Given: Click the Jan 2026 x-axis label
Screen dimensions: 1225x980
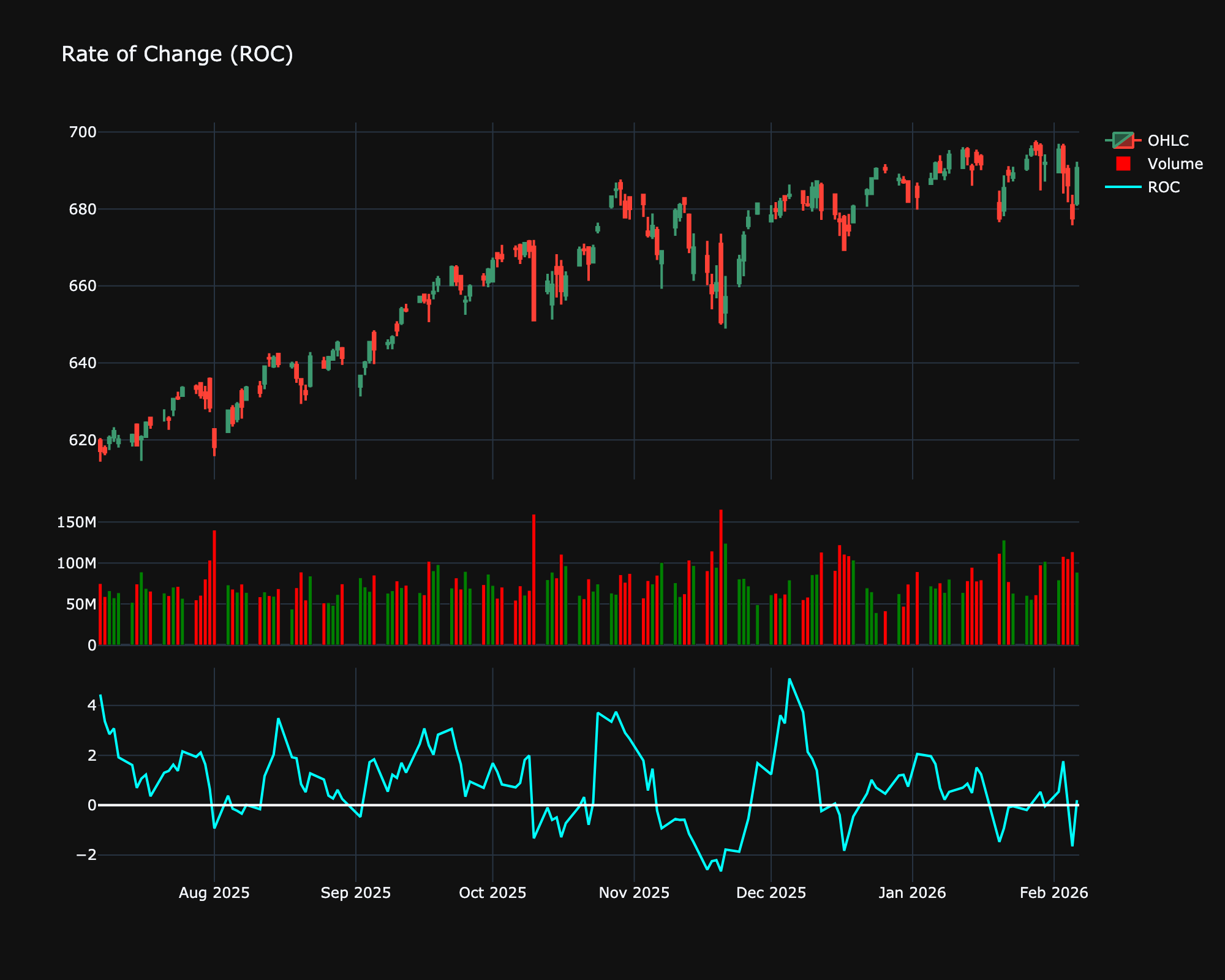Looking at the screenshot, I should pos(912,892).
